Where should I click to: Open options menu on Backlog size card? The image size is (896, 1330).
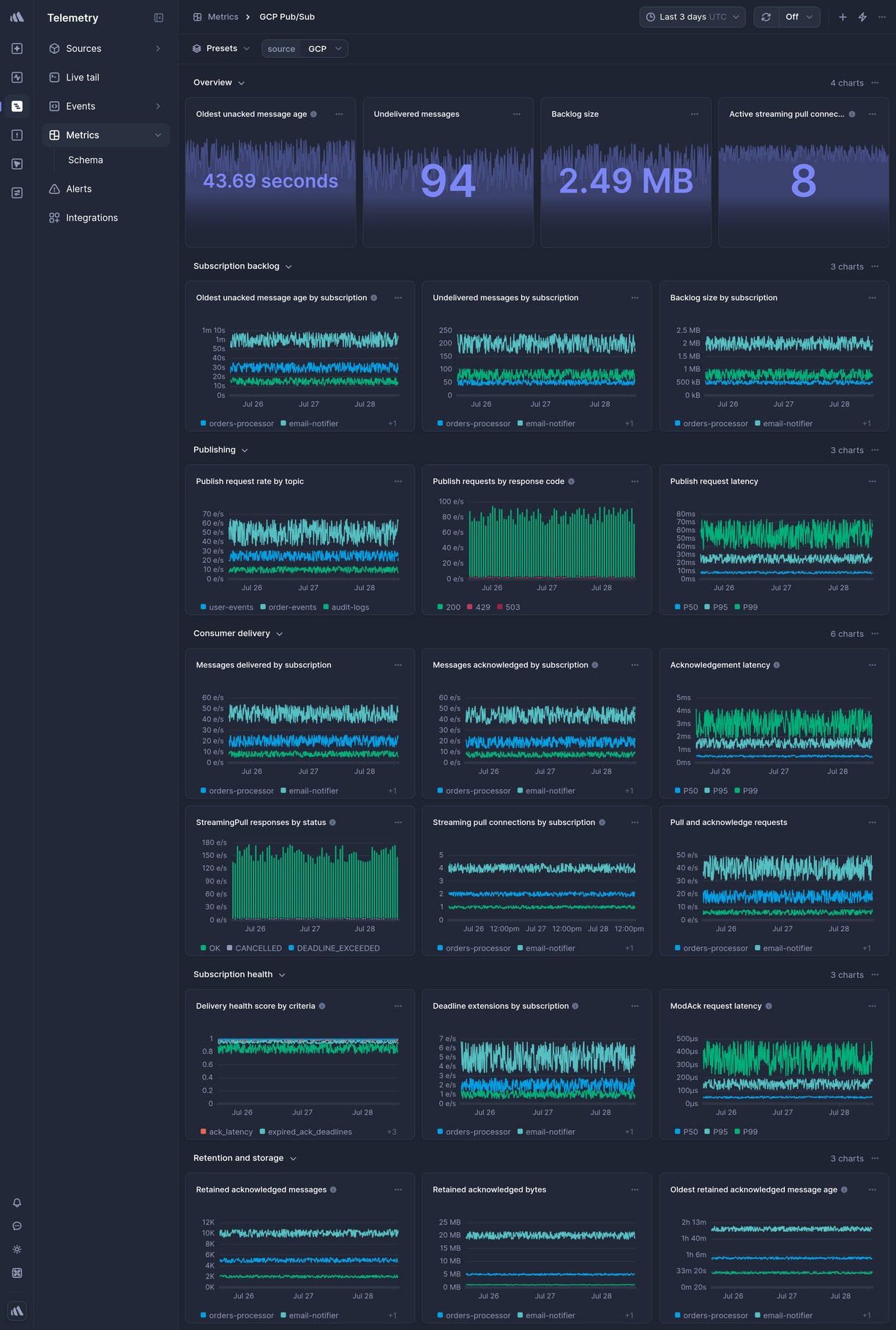695,114
